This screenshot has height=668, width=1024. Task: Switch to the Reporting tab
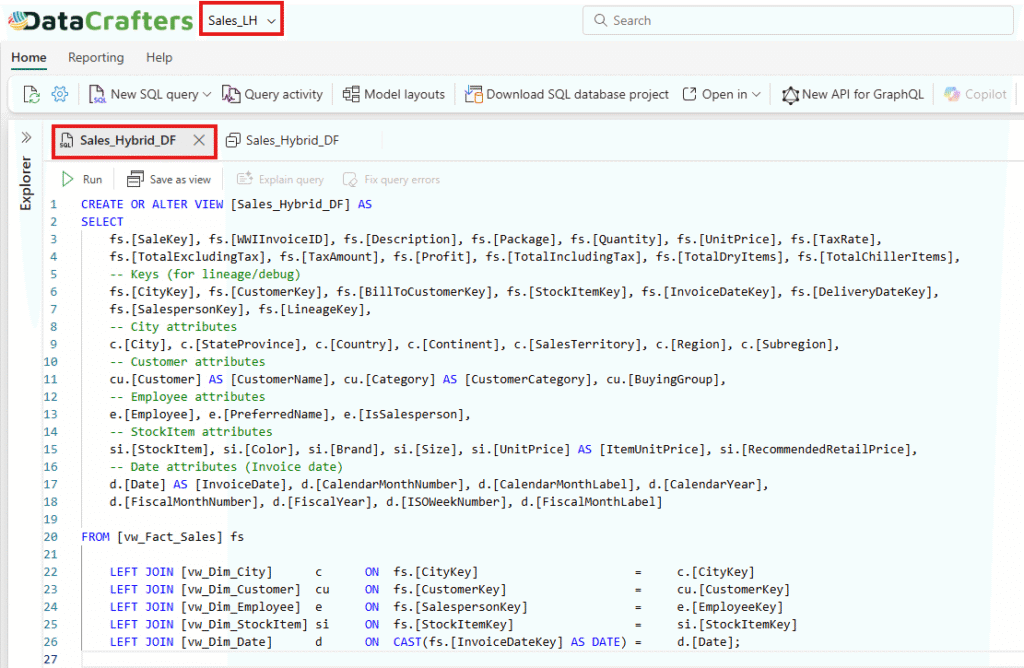point(96,57)
